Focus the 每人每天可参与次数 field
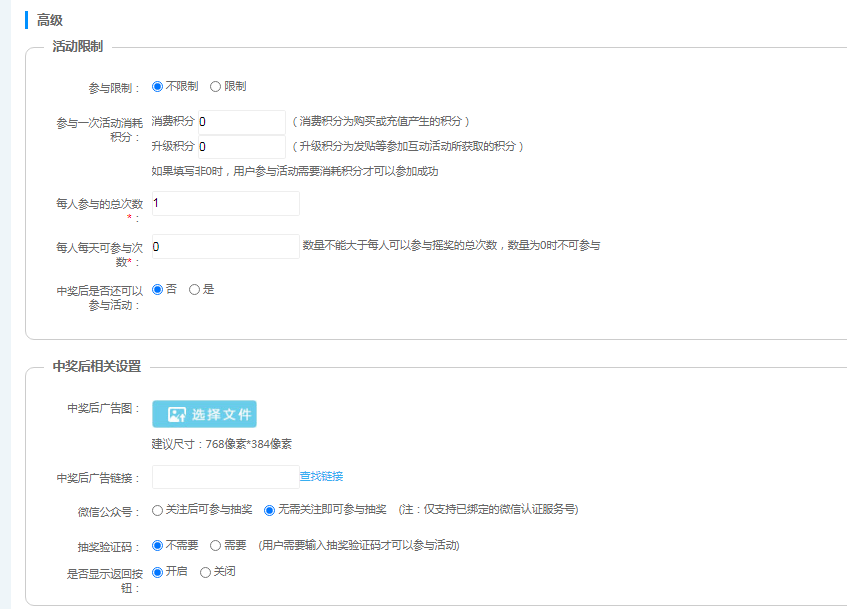 click(x=225, y=246)
